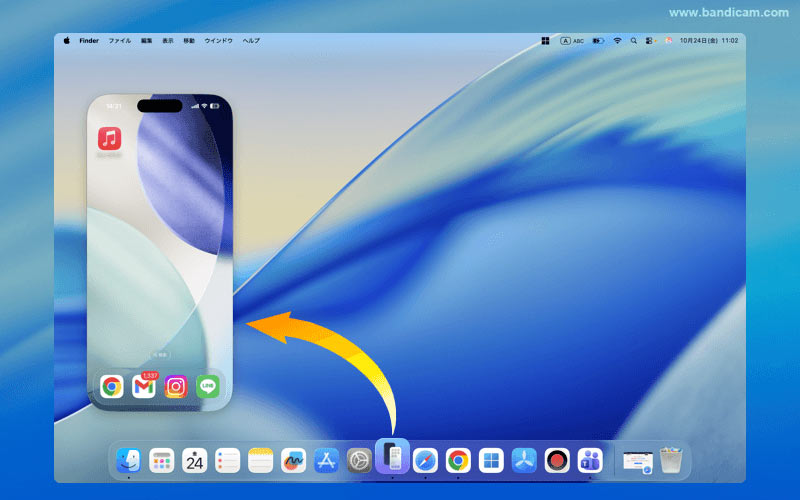This screenshot has height=500, width=800.
Task: Tap the search pill on the iPhone
Action: pyautogui.click(x=160, y=354)
